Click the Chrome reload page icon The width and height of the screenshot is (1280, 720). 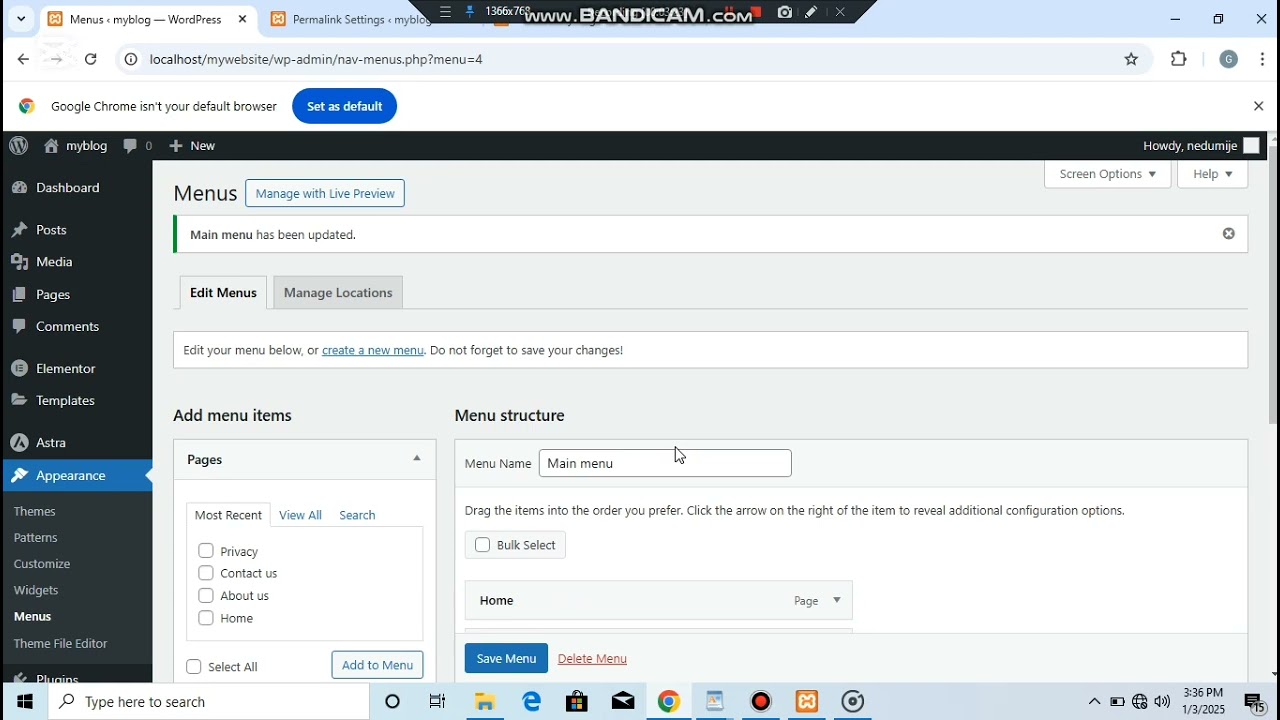pos(91,60)
